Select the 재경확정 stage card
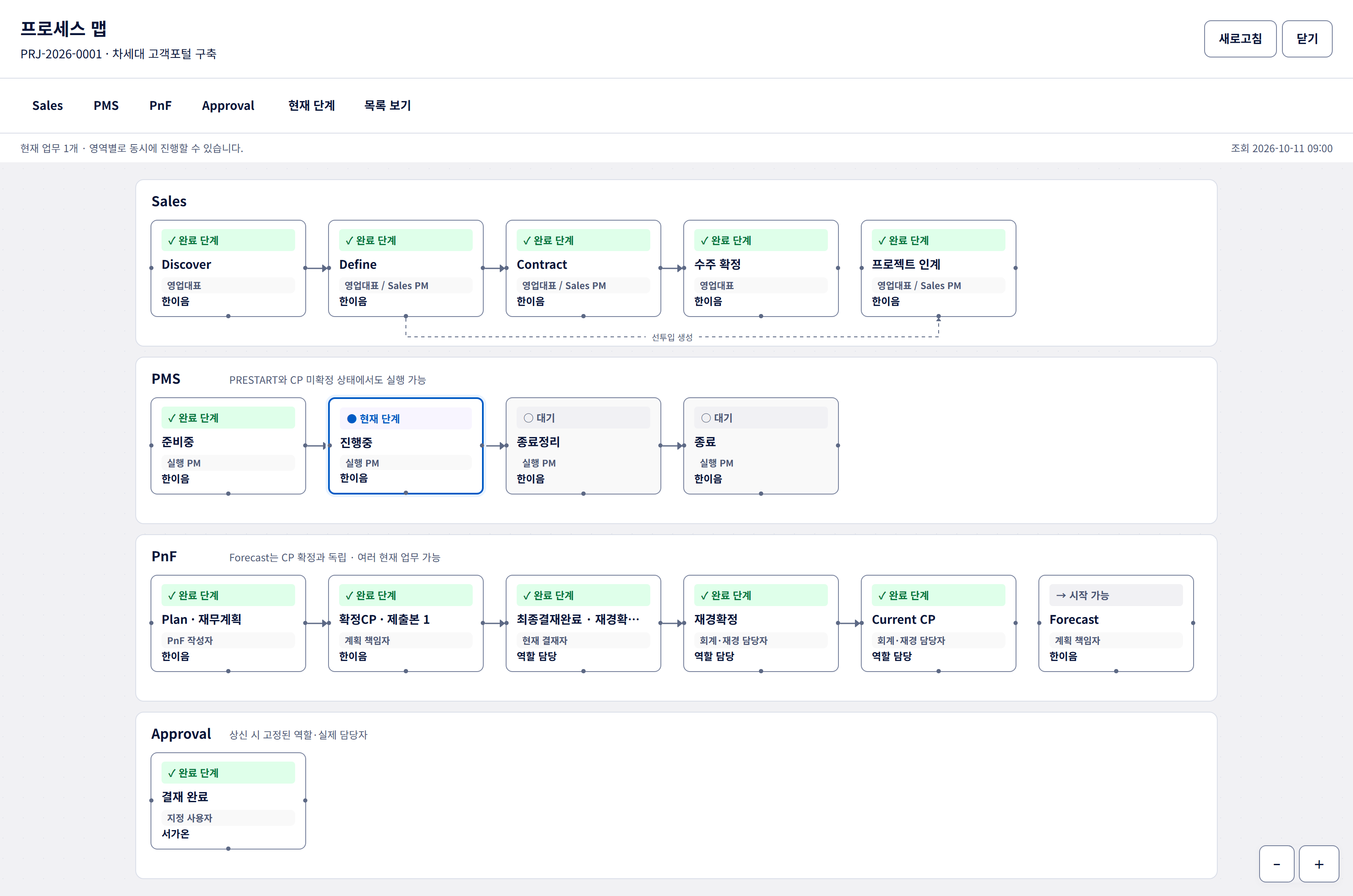Viewport: 1353px width, 896px height. (761, 623)
